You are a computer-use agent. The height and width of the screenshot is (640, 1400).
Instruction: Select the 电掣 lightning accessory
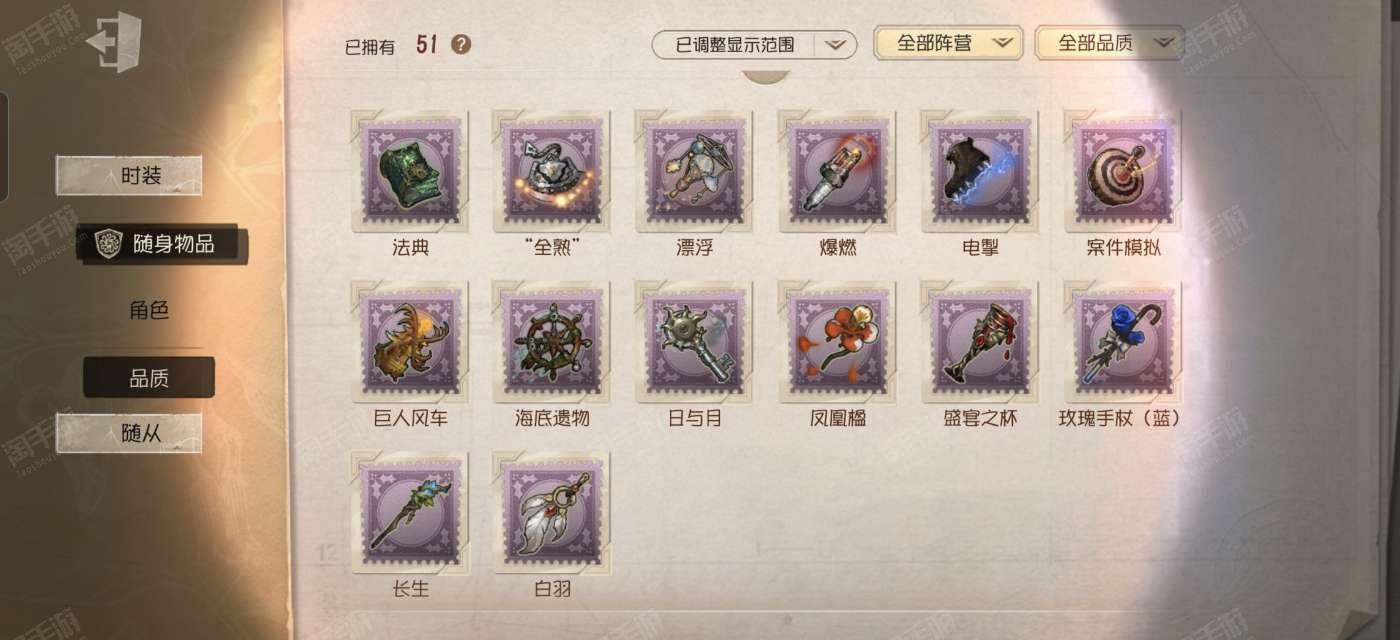(x=979, y=171)
